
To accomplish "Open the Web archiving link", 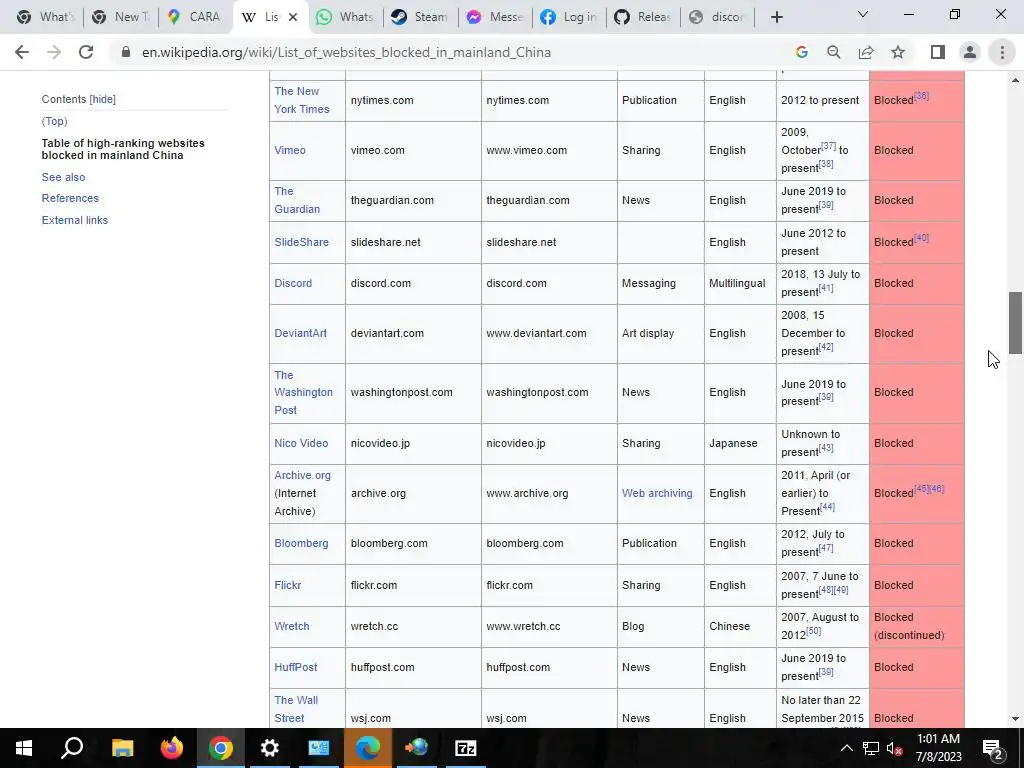I will coord(656,493).
